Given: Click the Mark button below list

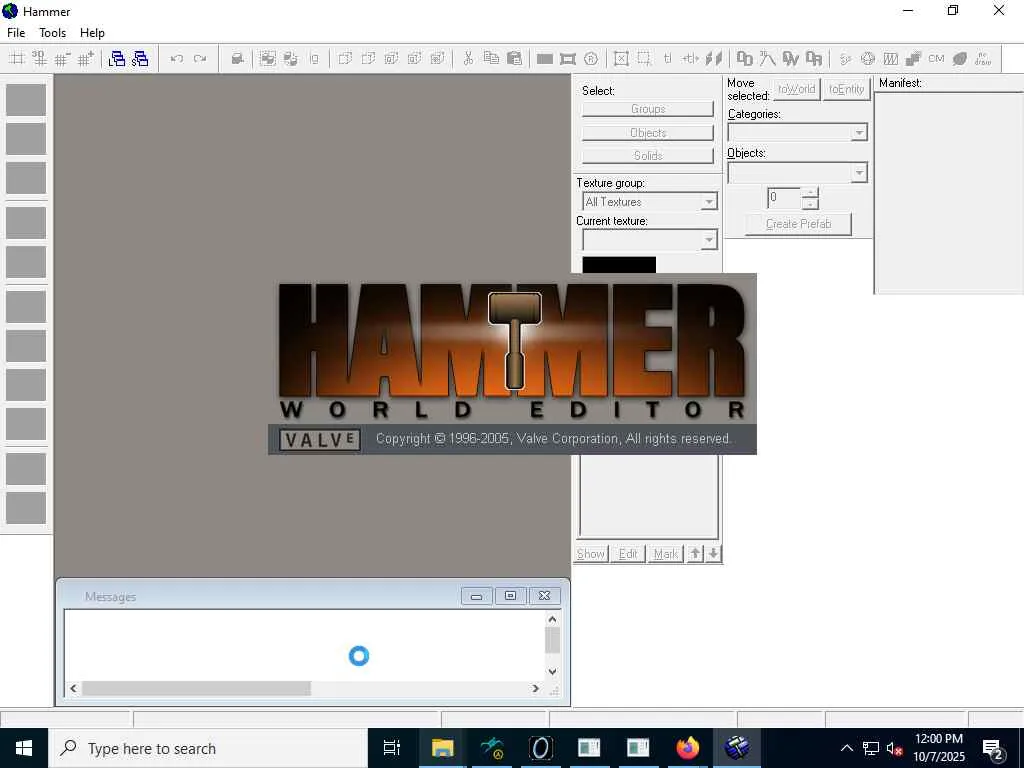Looking at the screenshot, I should pos(665,554).
